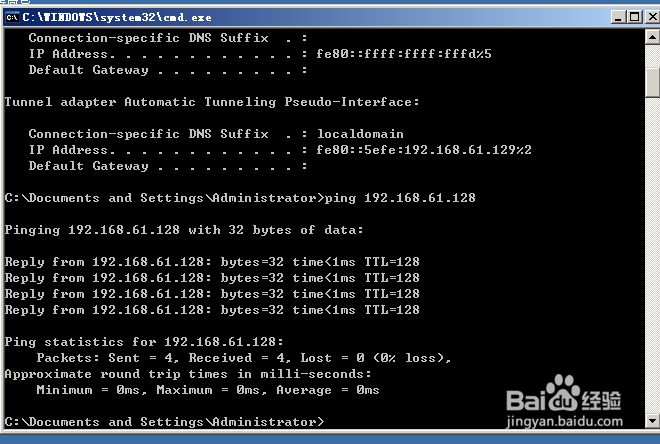The width and height of the screenshot is (660, 444).
Task: Click the cmd.exe title bar text
Action: (x=117, y=17)
